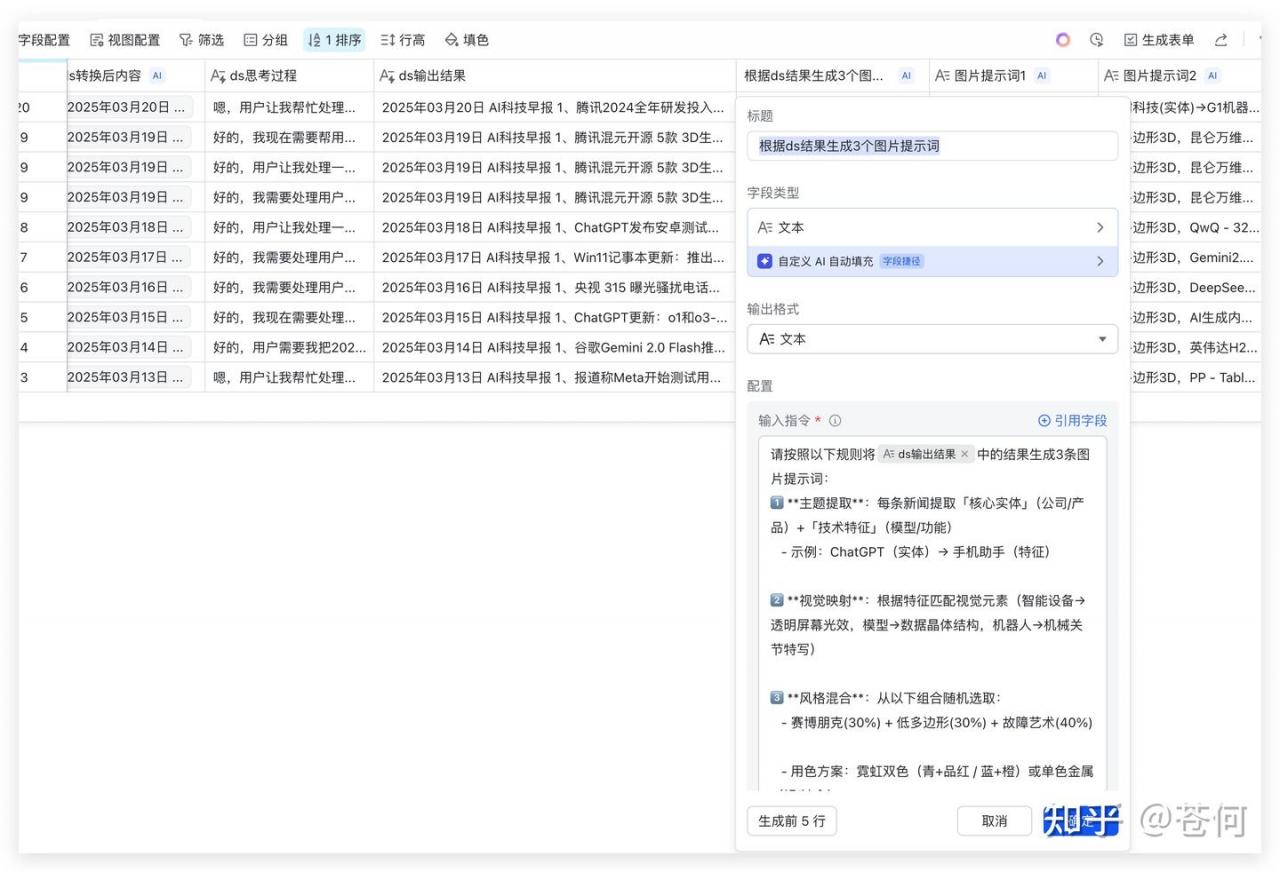Select output cell mentioning 腾讯2024全年研发投入
The width and height of the screenshot is (1280, 872).
[x=555, y=107]
